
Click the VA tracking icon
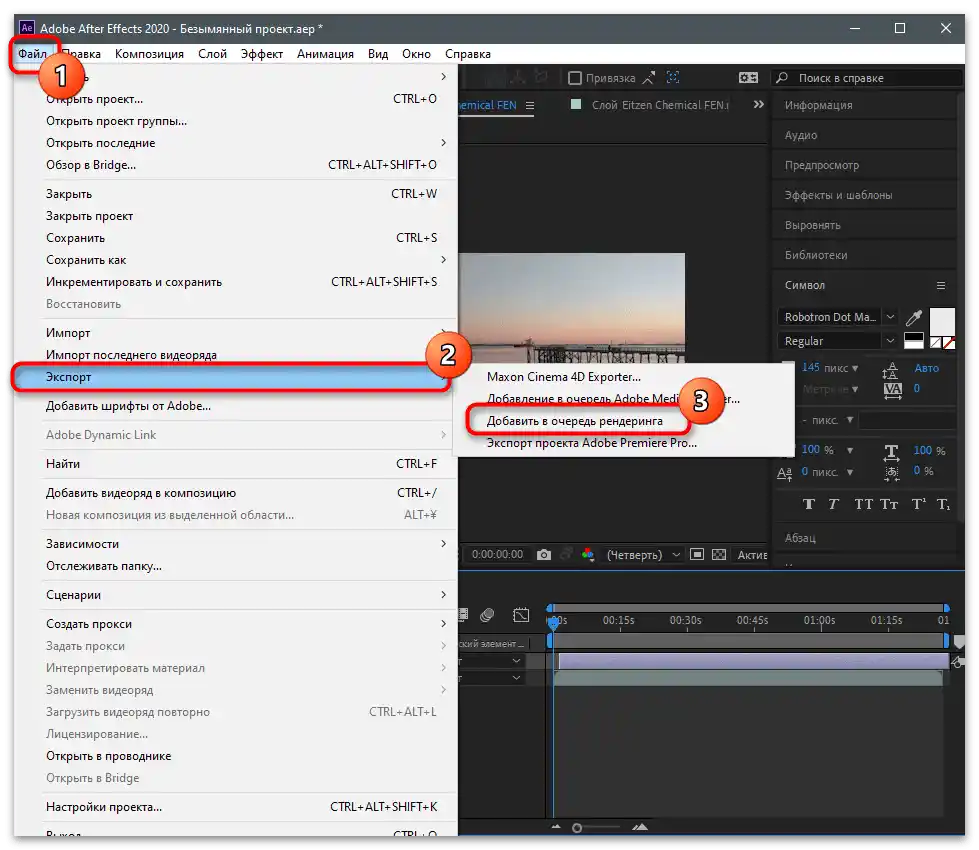pos(892,390)
